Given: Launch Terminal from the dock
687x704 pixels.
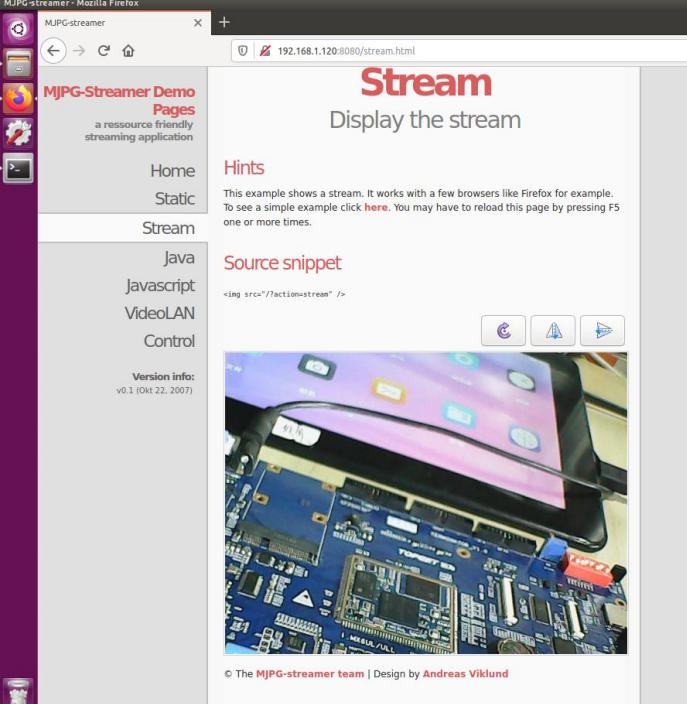Looking at the screenshot, I should point(18,168).
